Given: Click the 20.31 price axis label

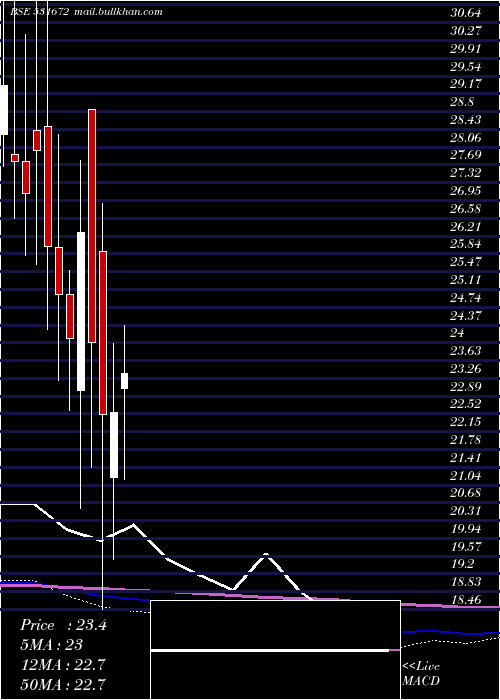Looking at the screenshot, I should [x=466, y=510].
